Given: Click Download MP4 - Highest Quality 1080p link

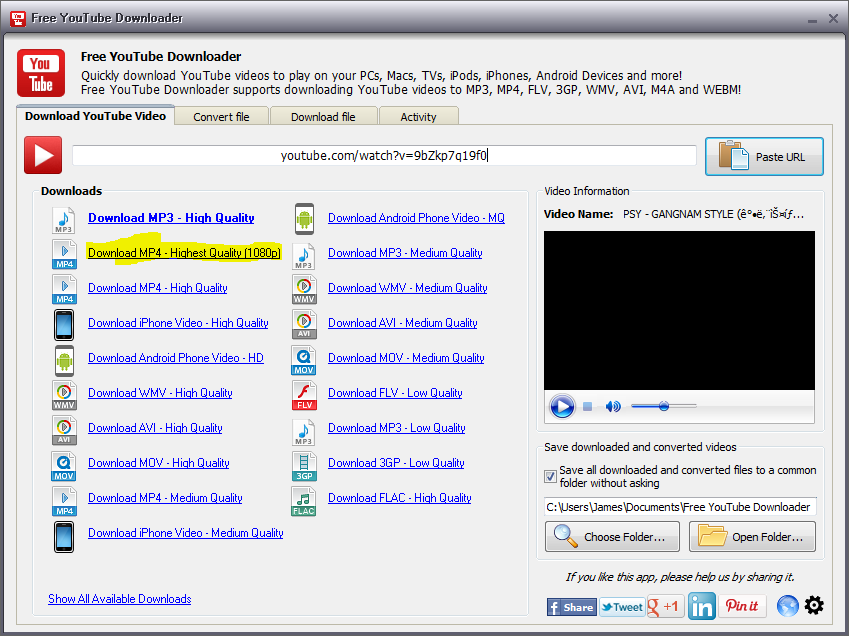Looking at the screenshot, I should (183, 252).
